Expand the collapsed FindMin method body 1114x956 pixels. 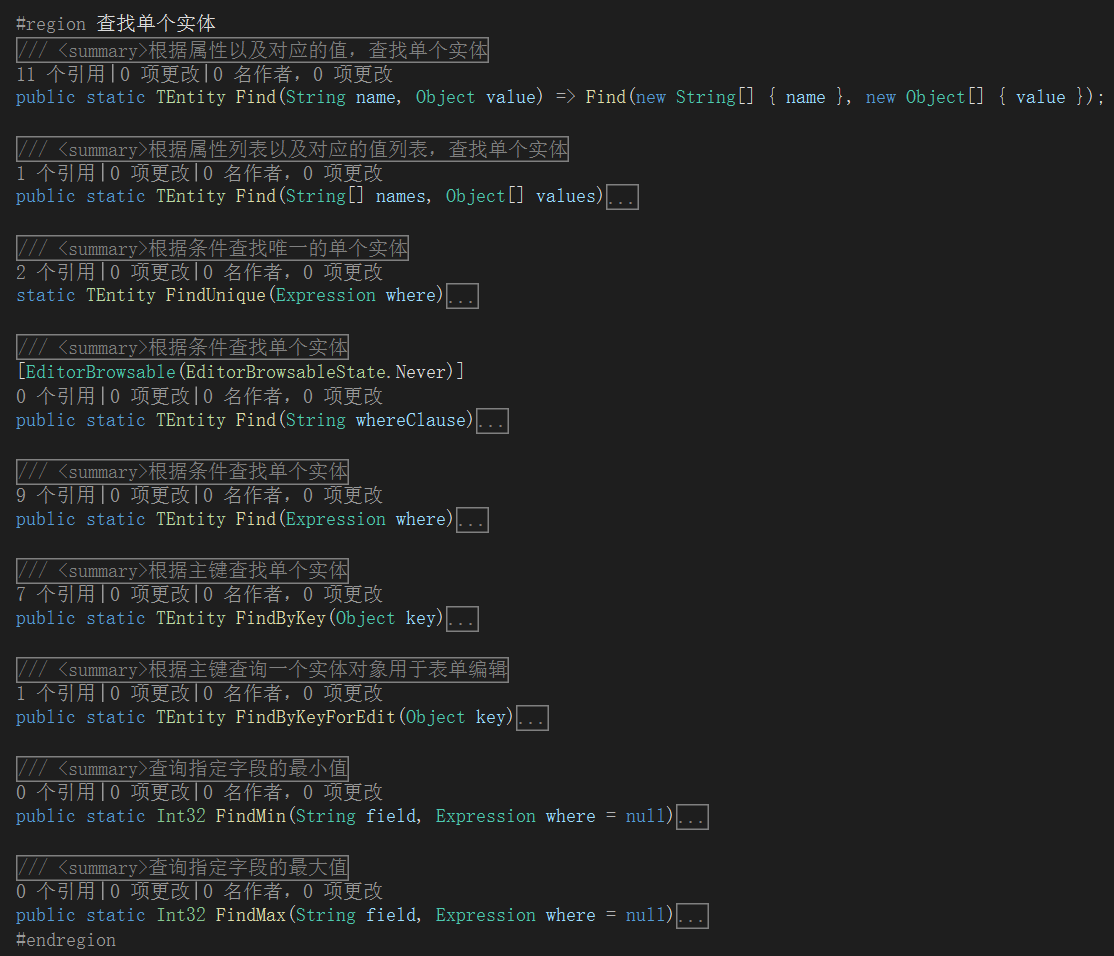click(x=692, y=817)
